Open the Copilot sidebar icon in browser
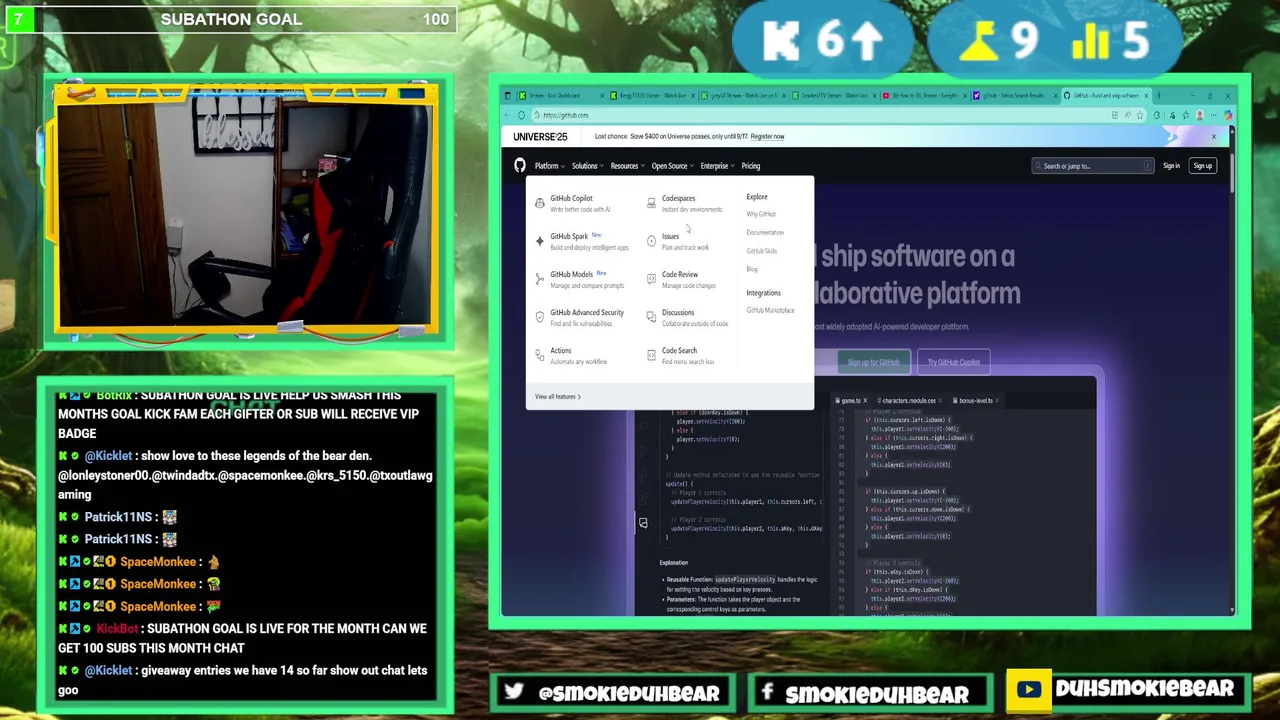 point(1229,115)
